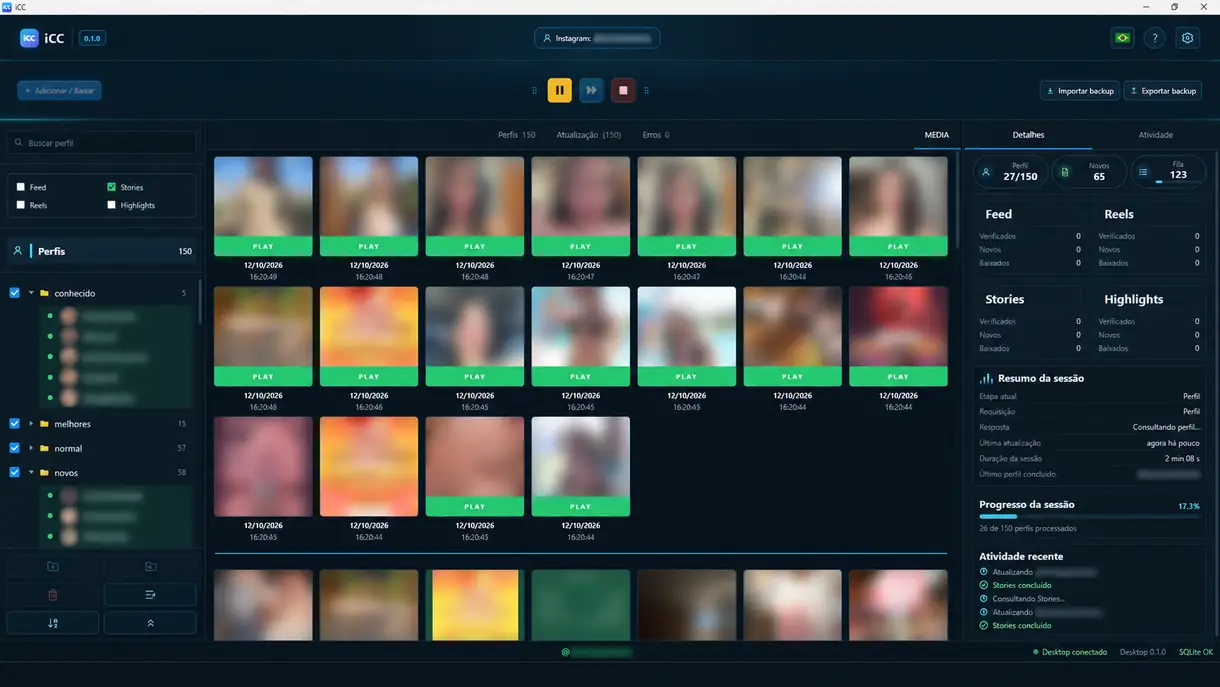Click the drag handle left of Pause

535,90
